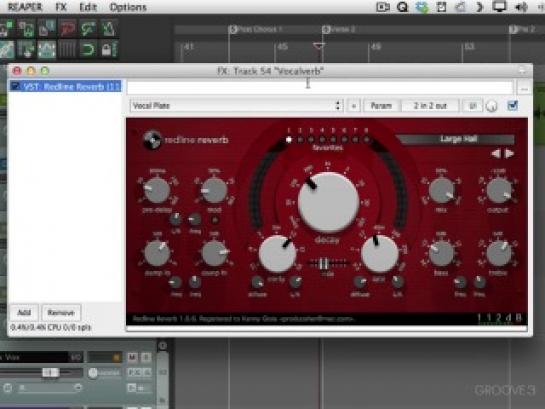Click the treble knob
The height and width of the screenshot is (409, 545).
point(499,253)
